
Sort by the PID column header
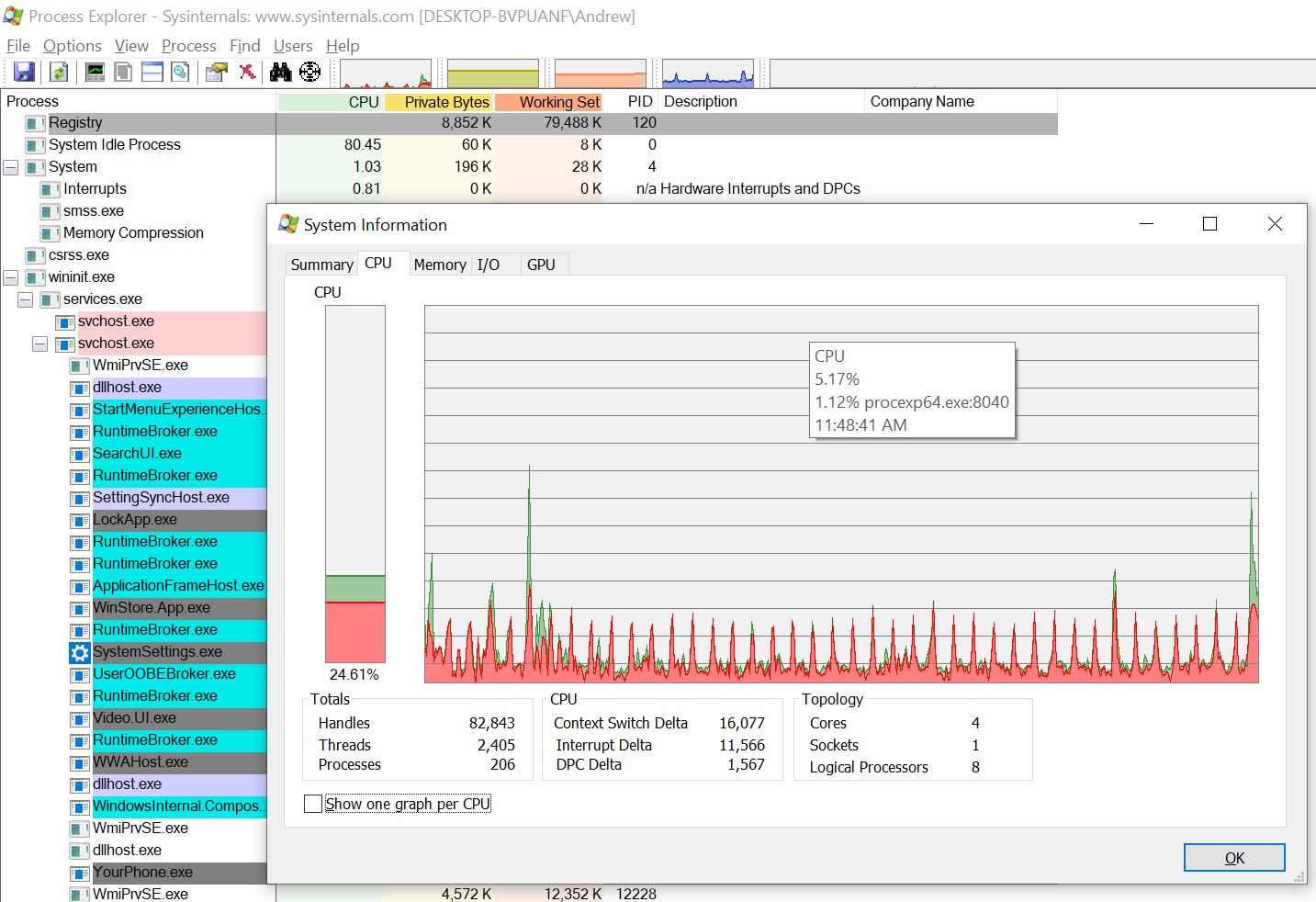point(632,102)
